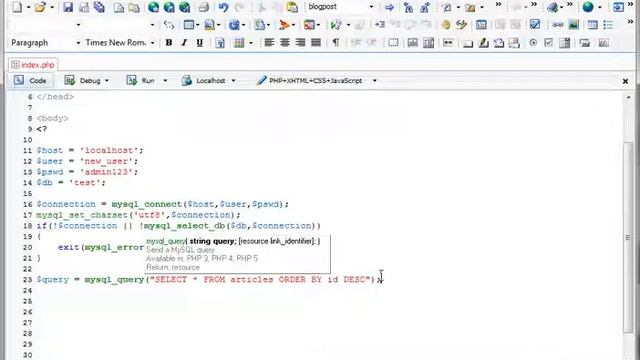This screenshot has width=640, height=360.
Task: Undo the last action
Action: [x=223, y=7]
